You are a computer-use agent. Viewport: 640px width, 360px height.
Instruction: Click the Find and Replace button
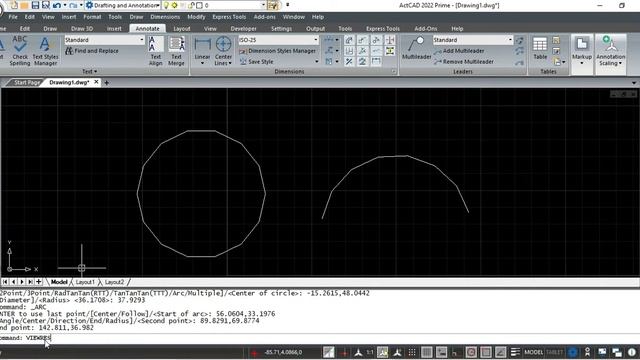(x=92, y=51)
